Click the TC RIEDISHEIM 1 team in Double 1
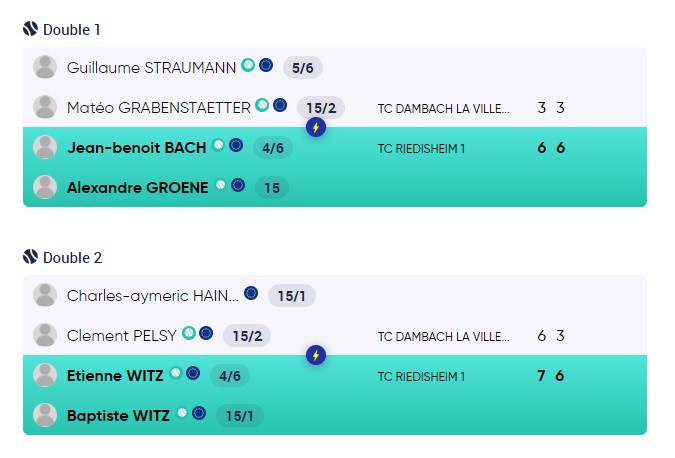Image resolution: width=675 pixels, height=458 pixels. tap(421, 149)
